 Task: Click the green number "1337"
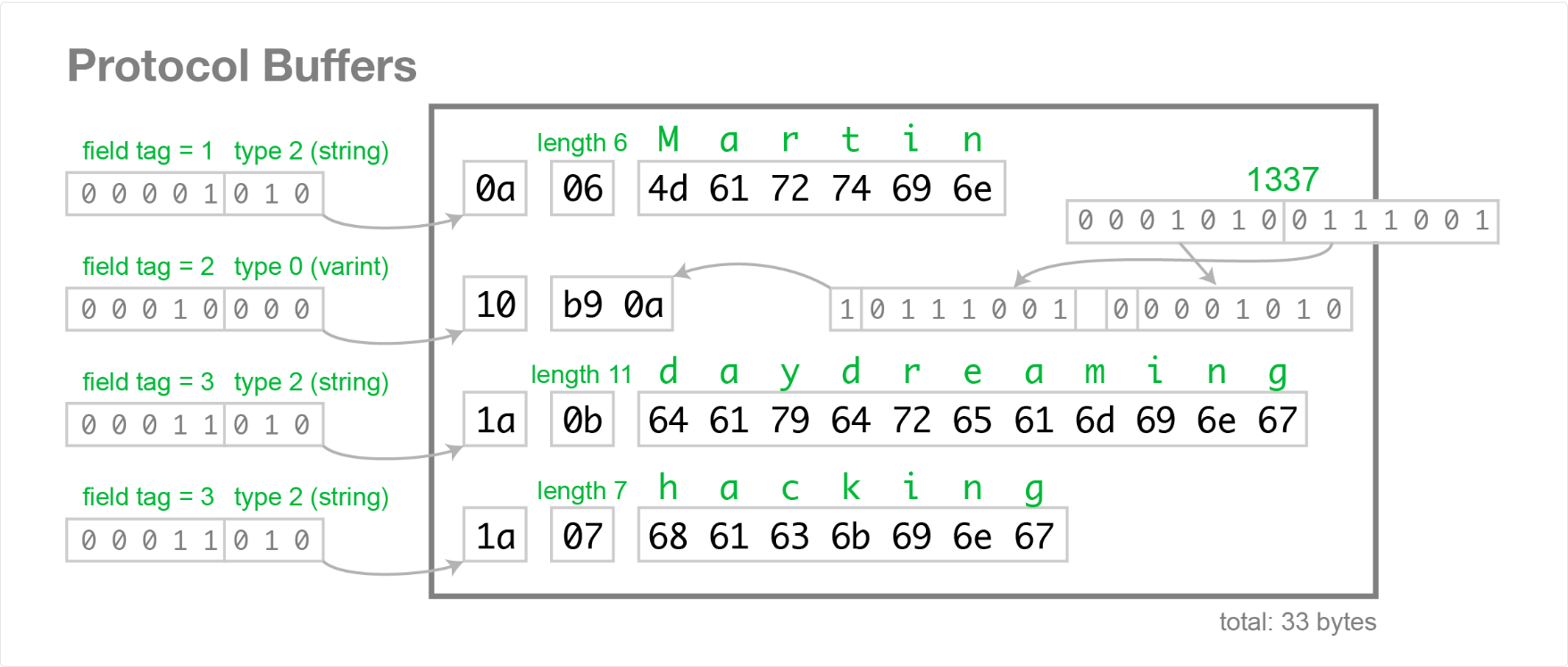(x=1282, y=179)
